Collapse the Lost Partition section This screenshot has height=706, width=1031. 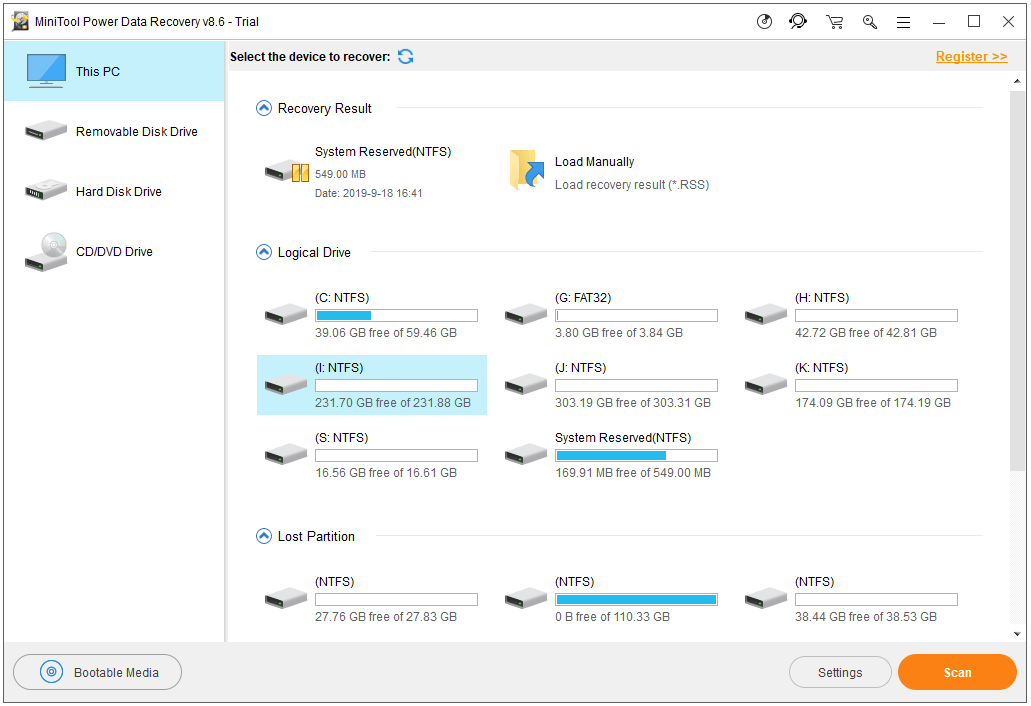point(263,536)
